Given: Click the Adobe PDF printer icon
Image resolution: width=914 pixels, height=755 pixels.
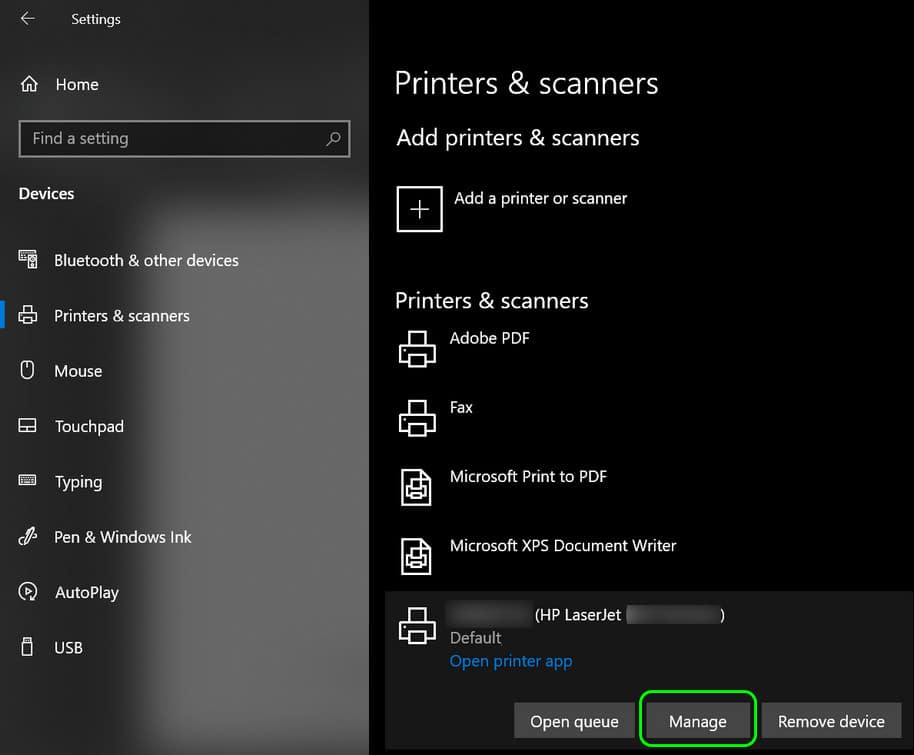Looking at the screenshot, I should (417, 349).
